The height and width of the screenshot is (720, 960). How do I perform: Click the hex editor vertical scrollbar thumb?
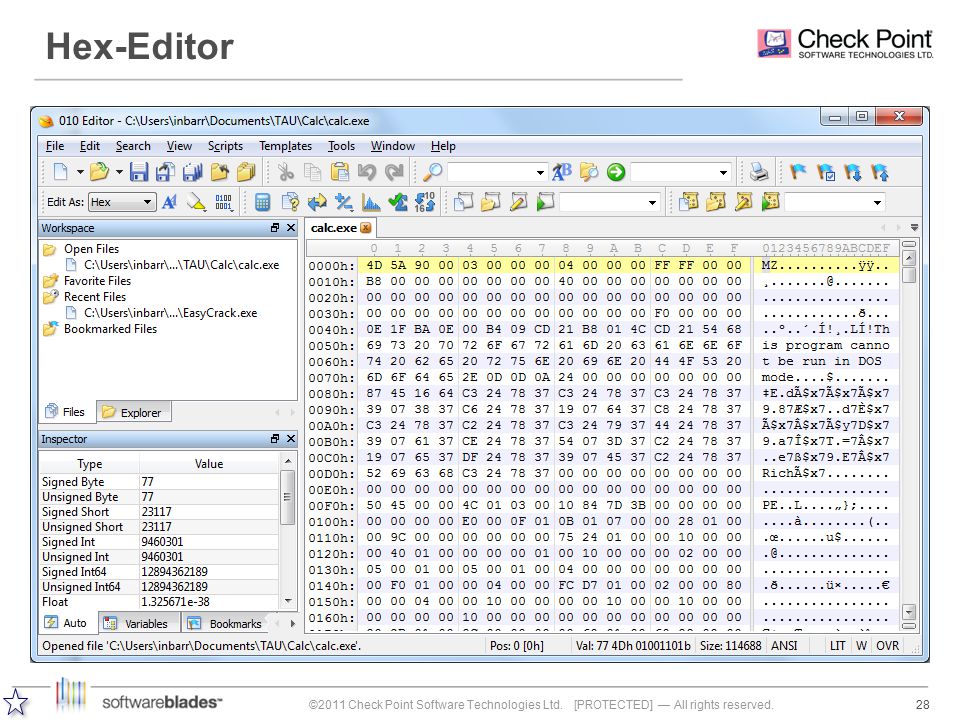tap(910, 275)
